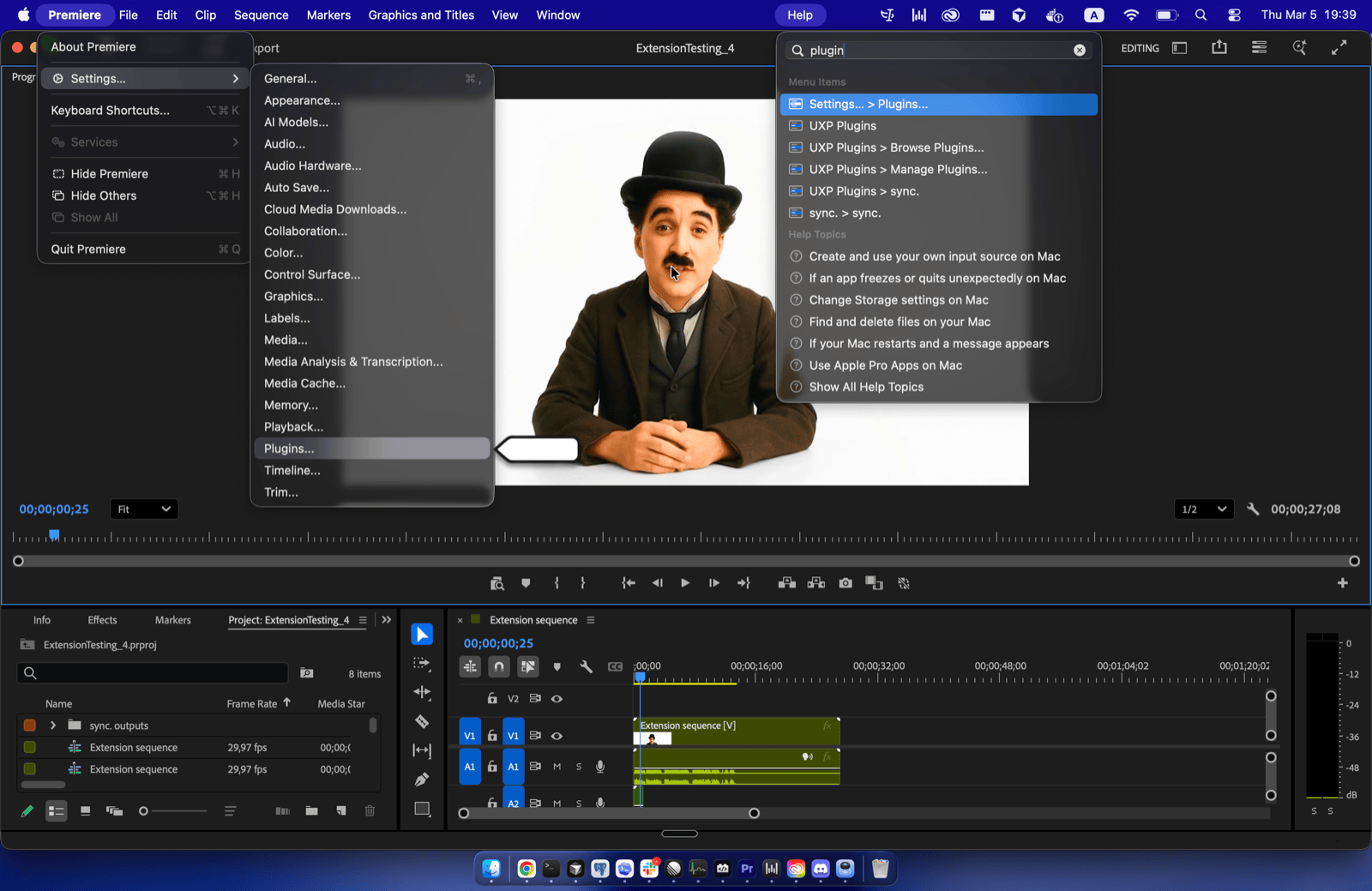Viewport: 1372px width, 891px height.
Task: Open the Fit zoom level dropdown
Action: (x=144, y=509)
